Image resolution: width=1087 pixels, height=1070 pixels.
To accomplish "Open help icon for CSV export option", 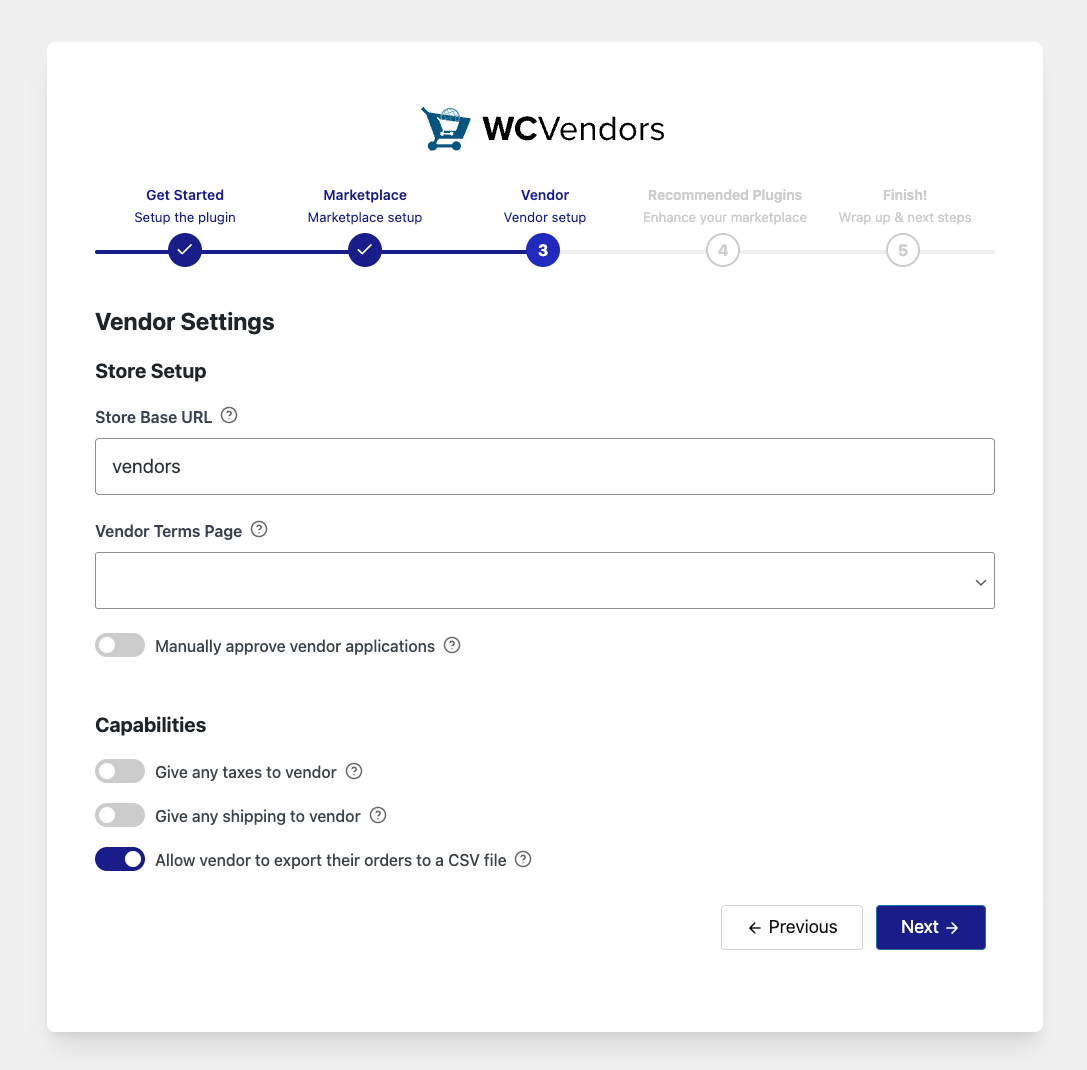I will [x=523, y=859].
